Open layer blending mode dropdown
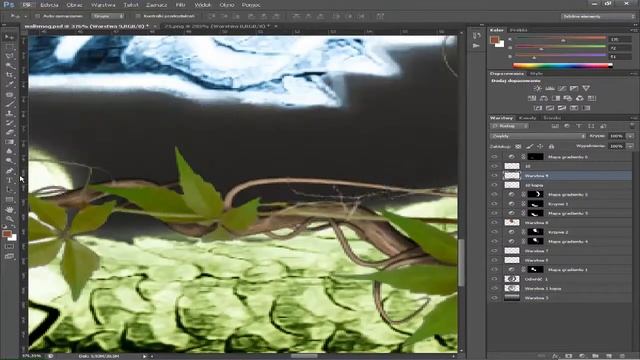This screenshot has width=640, height=360. click(x=538, y=136)
